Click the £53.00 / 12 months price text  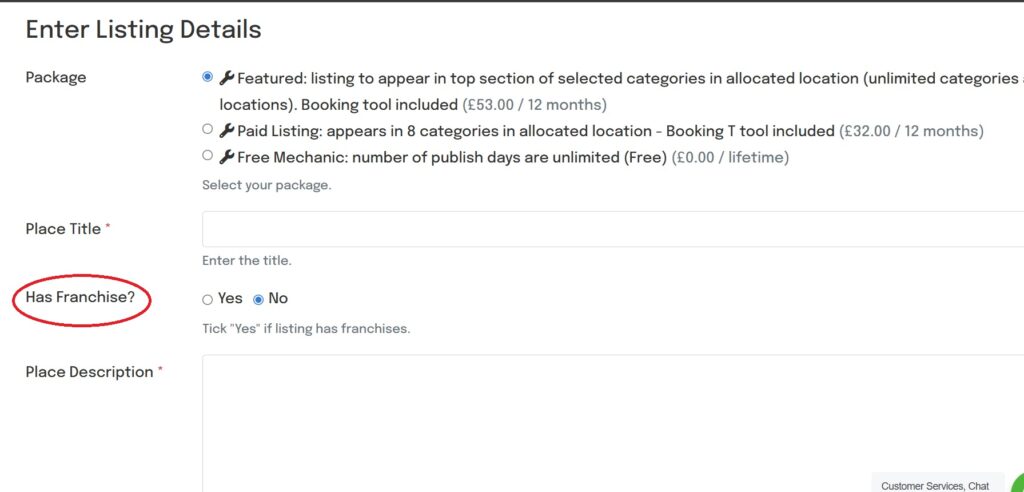pyautogui.click(x=534, y=104)
